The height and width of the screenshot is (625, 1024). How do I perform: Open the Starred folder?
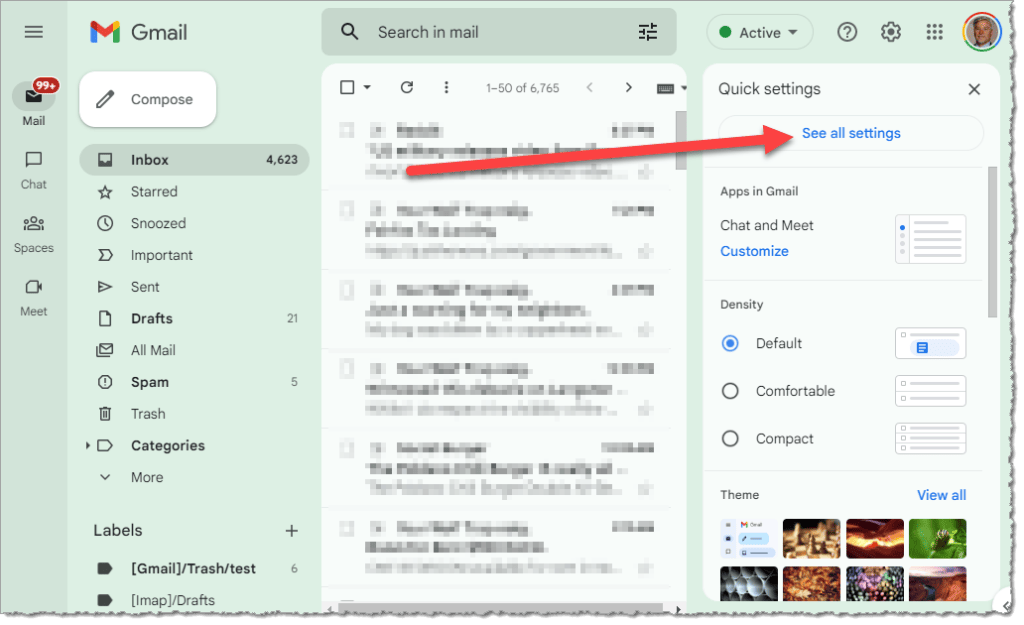tap(153, 191)
